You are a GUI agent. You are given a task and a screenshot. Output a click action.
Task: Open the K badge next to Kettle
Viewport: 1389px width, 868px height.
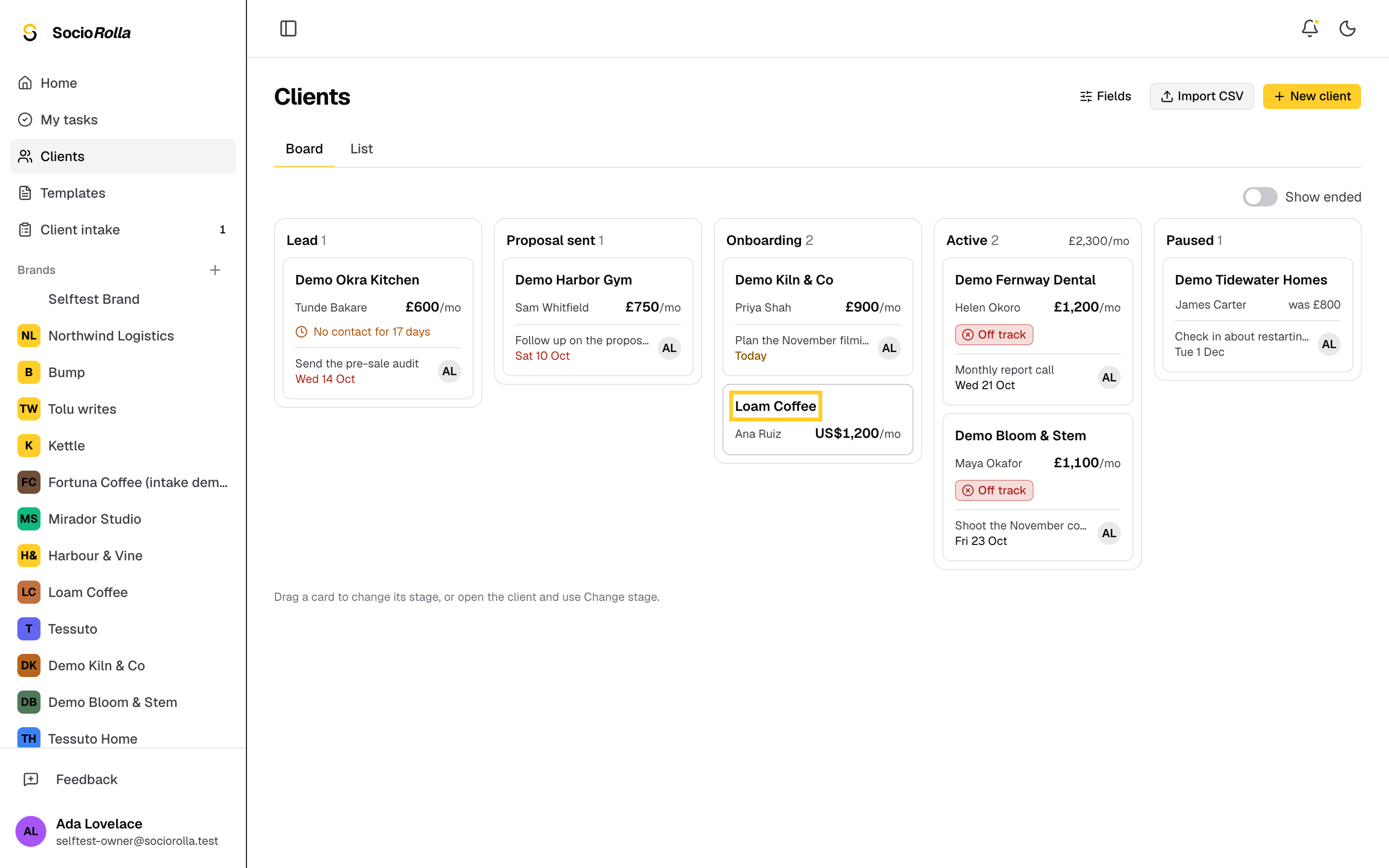pos(29,446)
